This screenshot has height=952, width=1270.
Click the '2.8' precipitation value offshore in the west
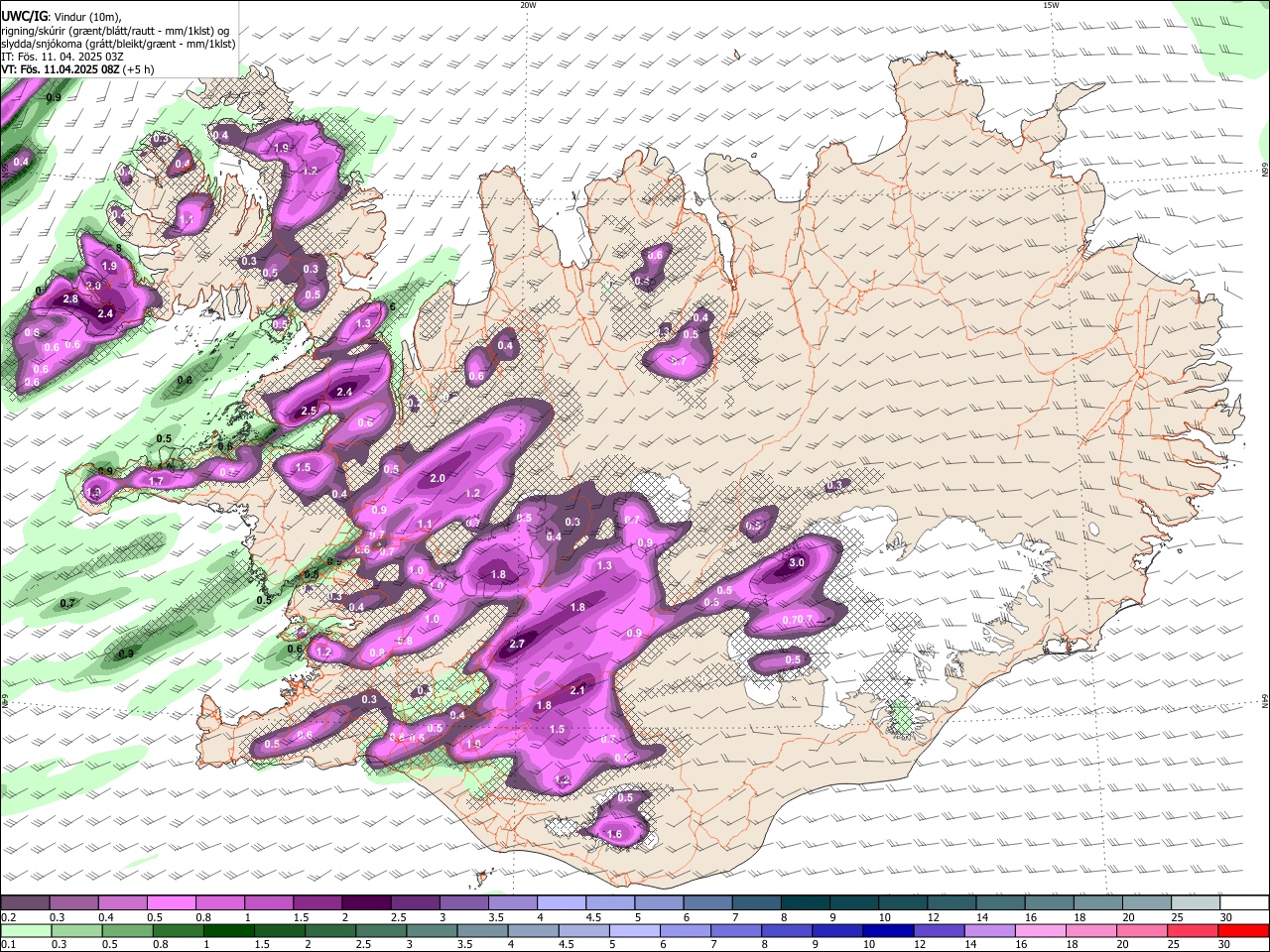click(70, 298)
